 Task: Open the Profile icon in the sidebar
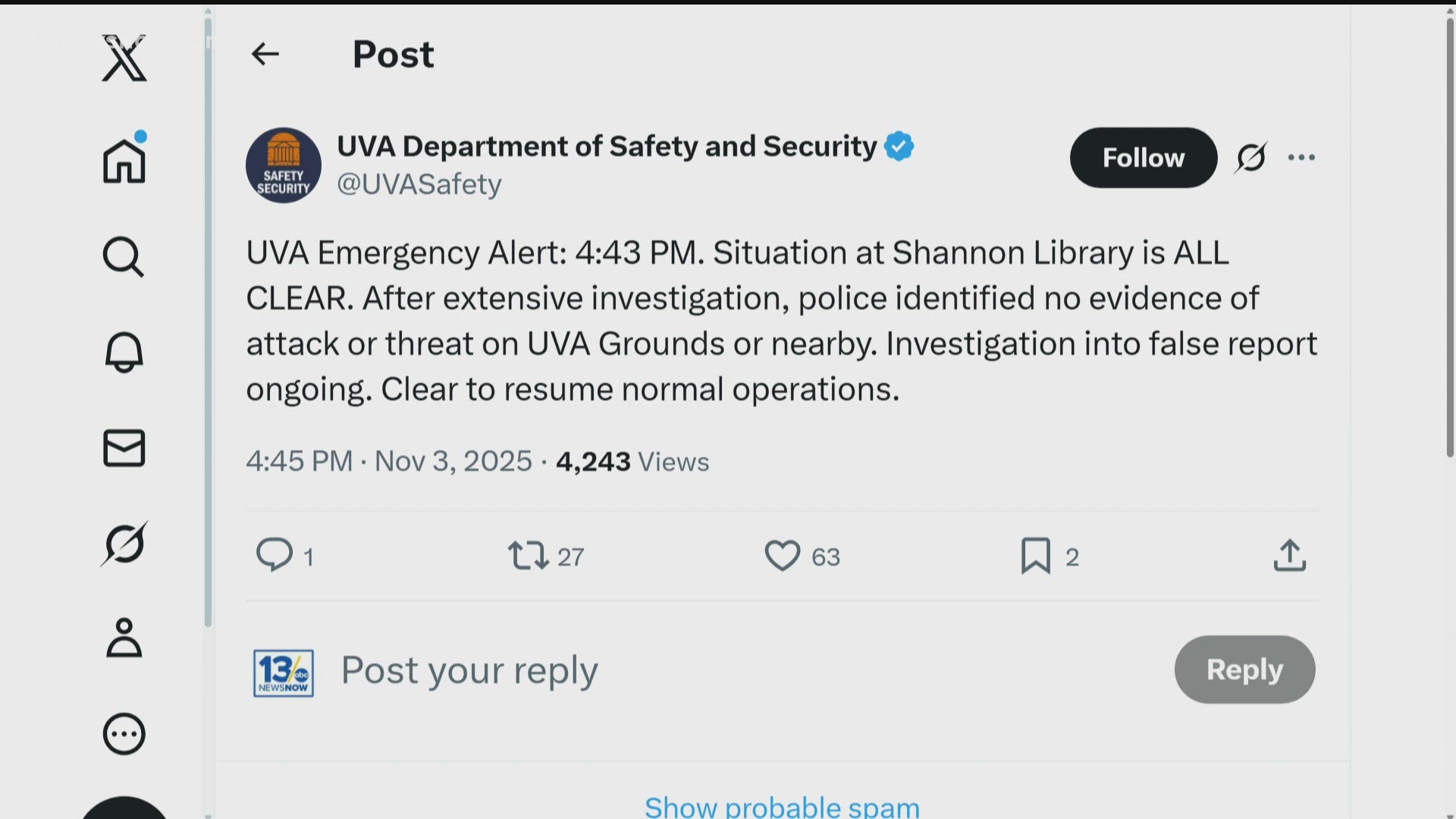124,638
